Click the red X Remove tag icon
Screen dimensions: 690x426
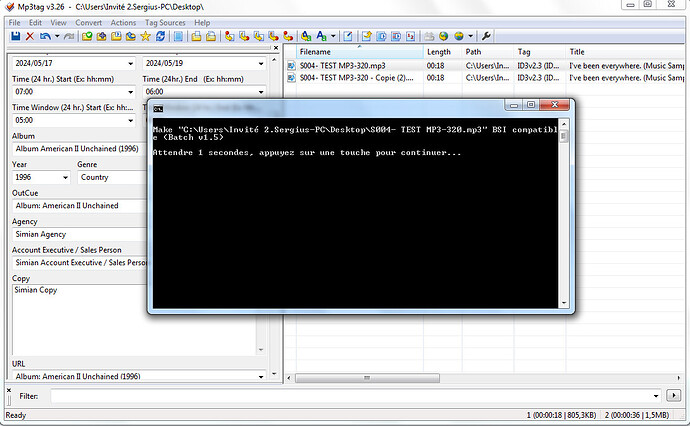click(x=29, y=36)
